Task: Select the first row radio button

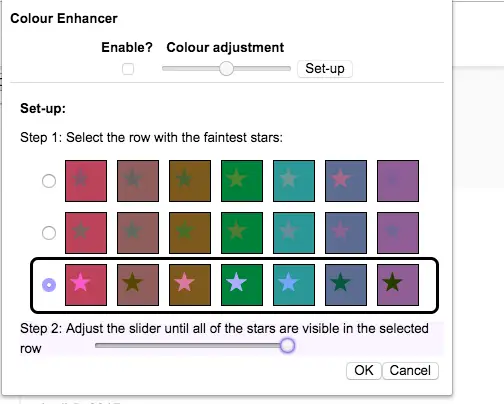Action: (49, 181)
